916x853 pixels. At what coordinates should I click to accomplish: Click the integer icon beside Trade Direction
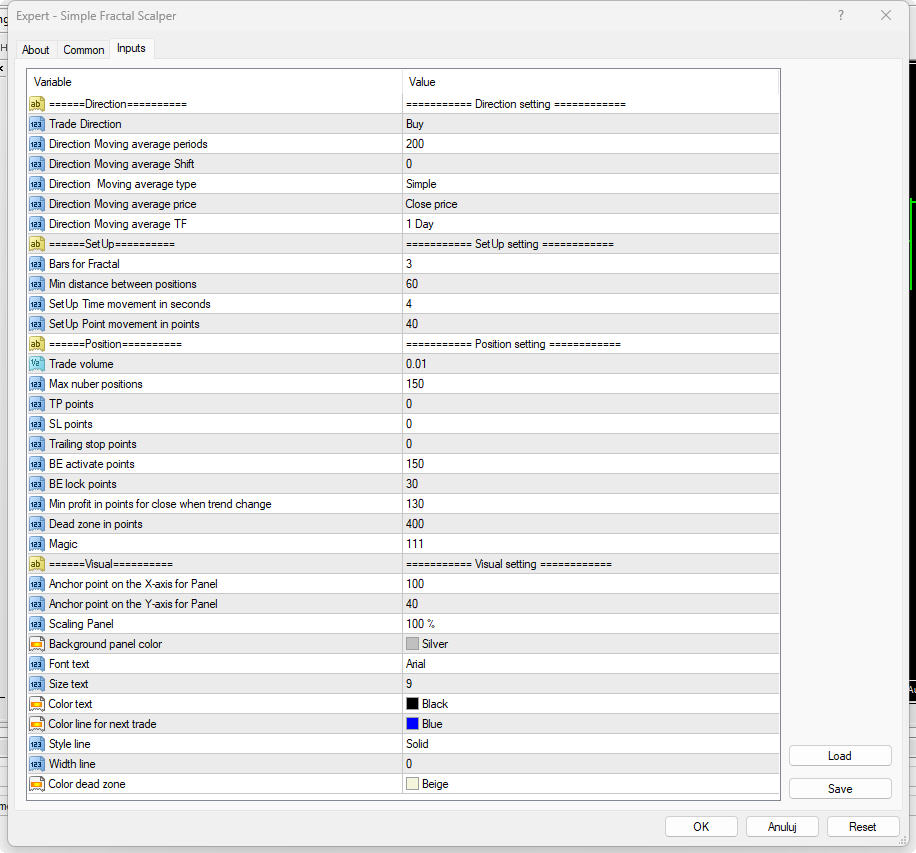pyautogui.click(x=37, y=124)
